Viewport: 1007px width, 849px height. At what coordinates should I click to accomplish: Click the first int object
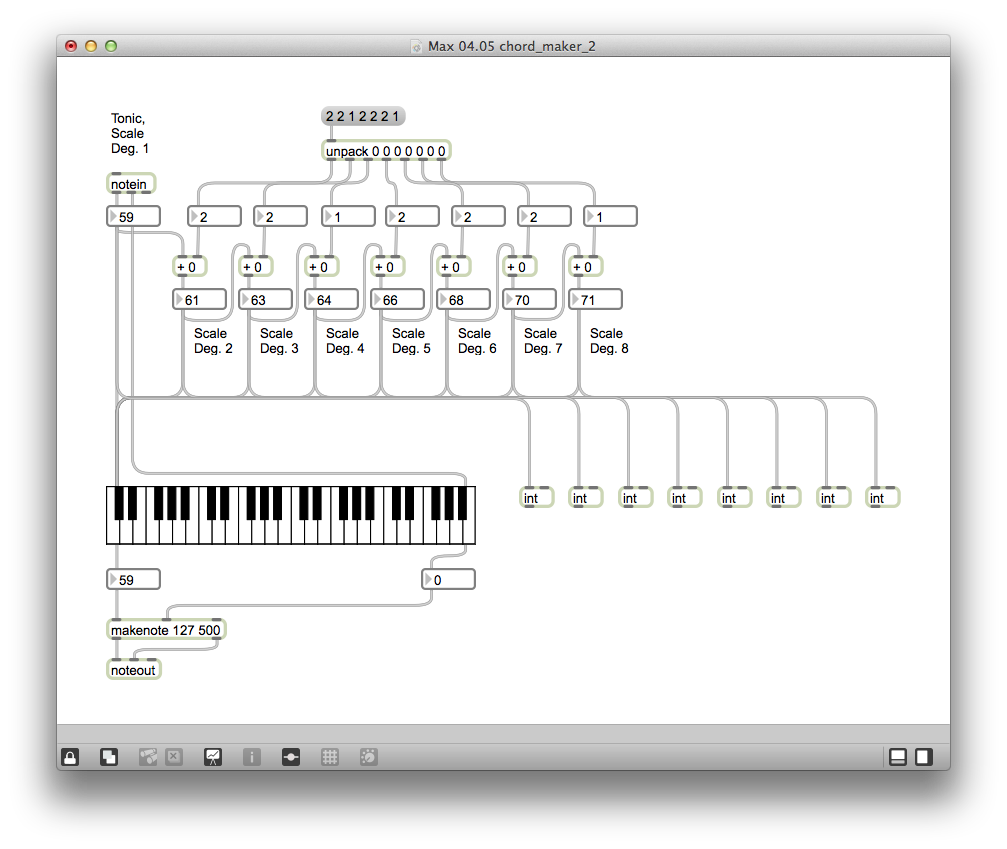pos(536,498)
